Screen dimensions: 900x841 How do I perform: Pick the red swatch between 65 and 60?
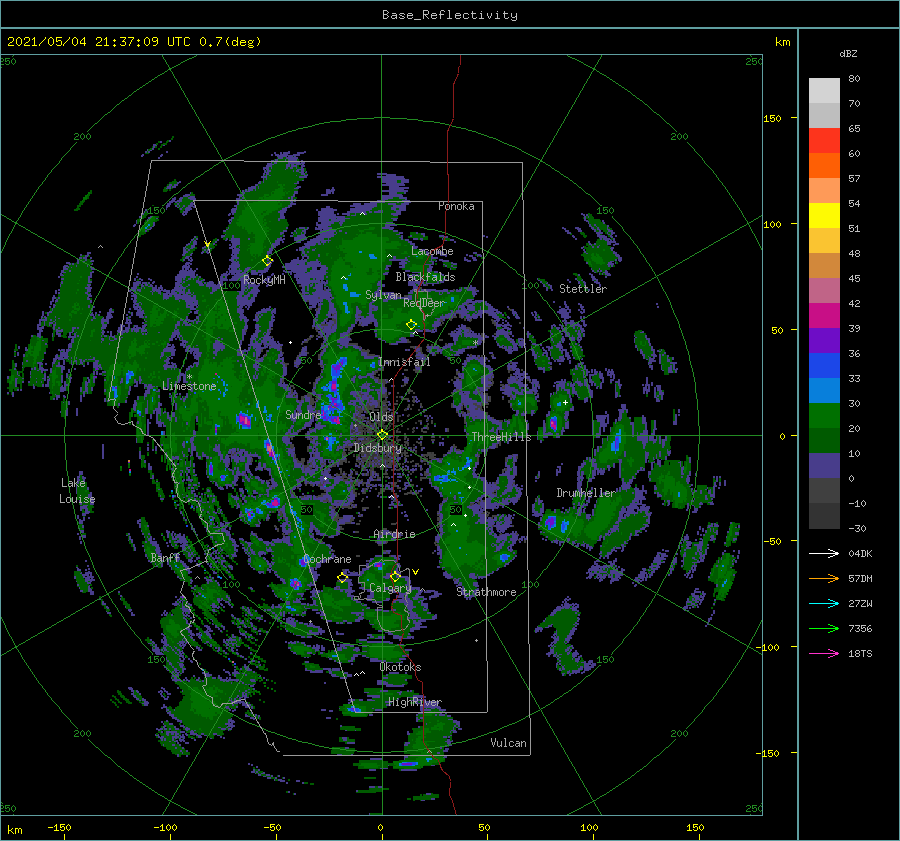pyautogui.click(x=824, y=141)
